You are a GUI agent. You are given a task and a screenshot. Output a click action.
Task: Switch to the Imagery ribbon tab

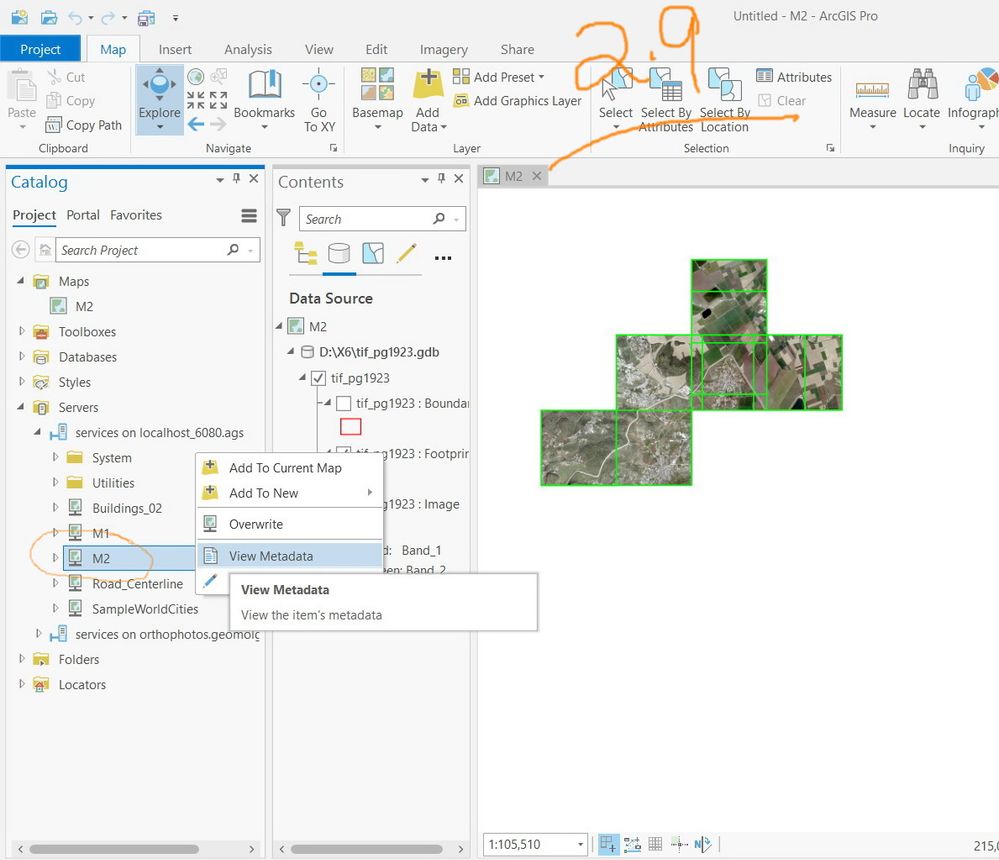click(x=443, y=49)
